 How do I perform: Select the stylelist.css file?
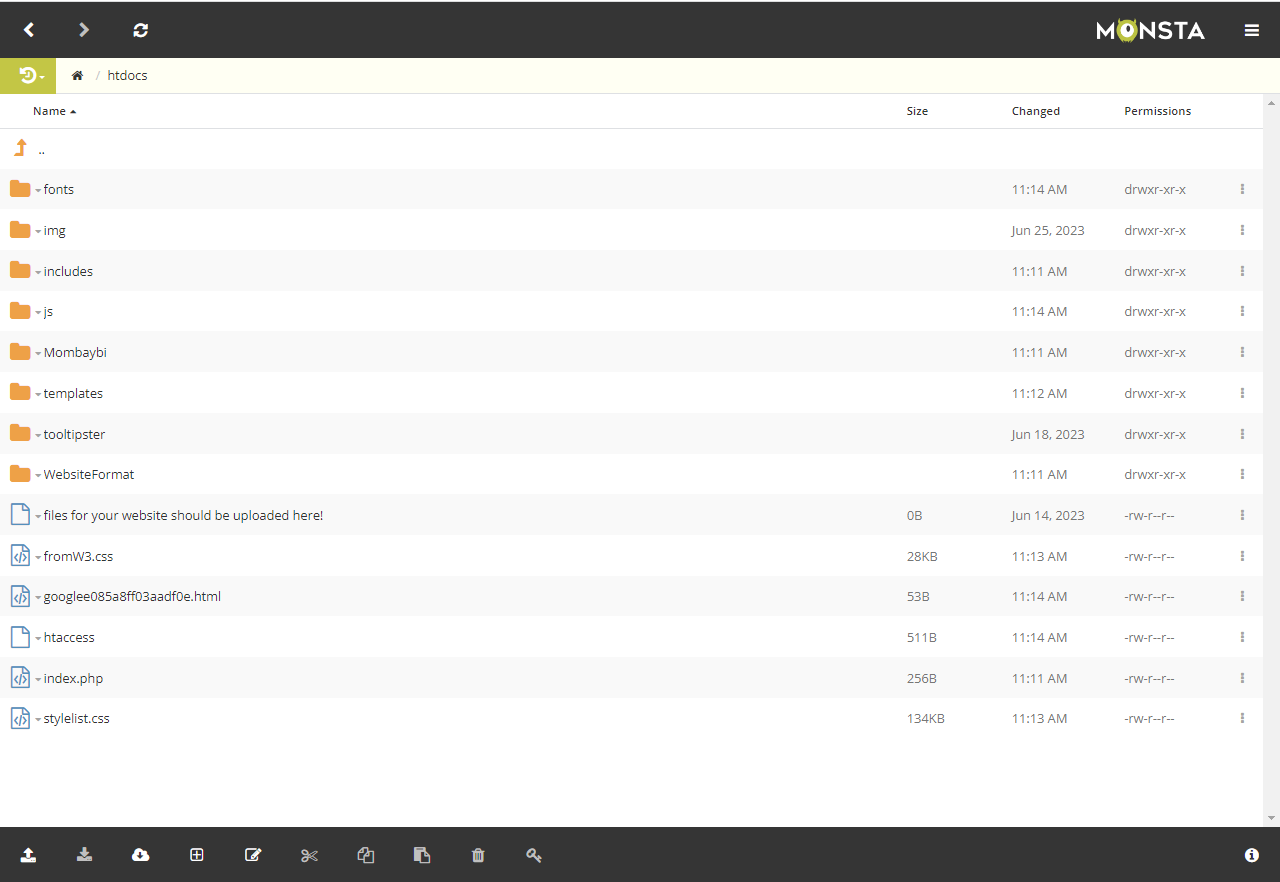click(76, 718)
